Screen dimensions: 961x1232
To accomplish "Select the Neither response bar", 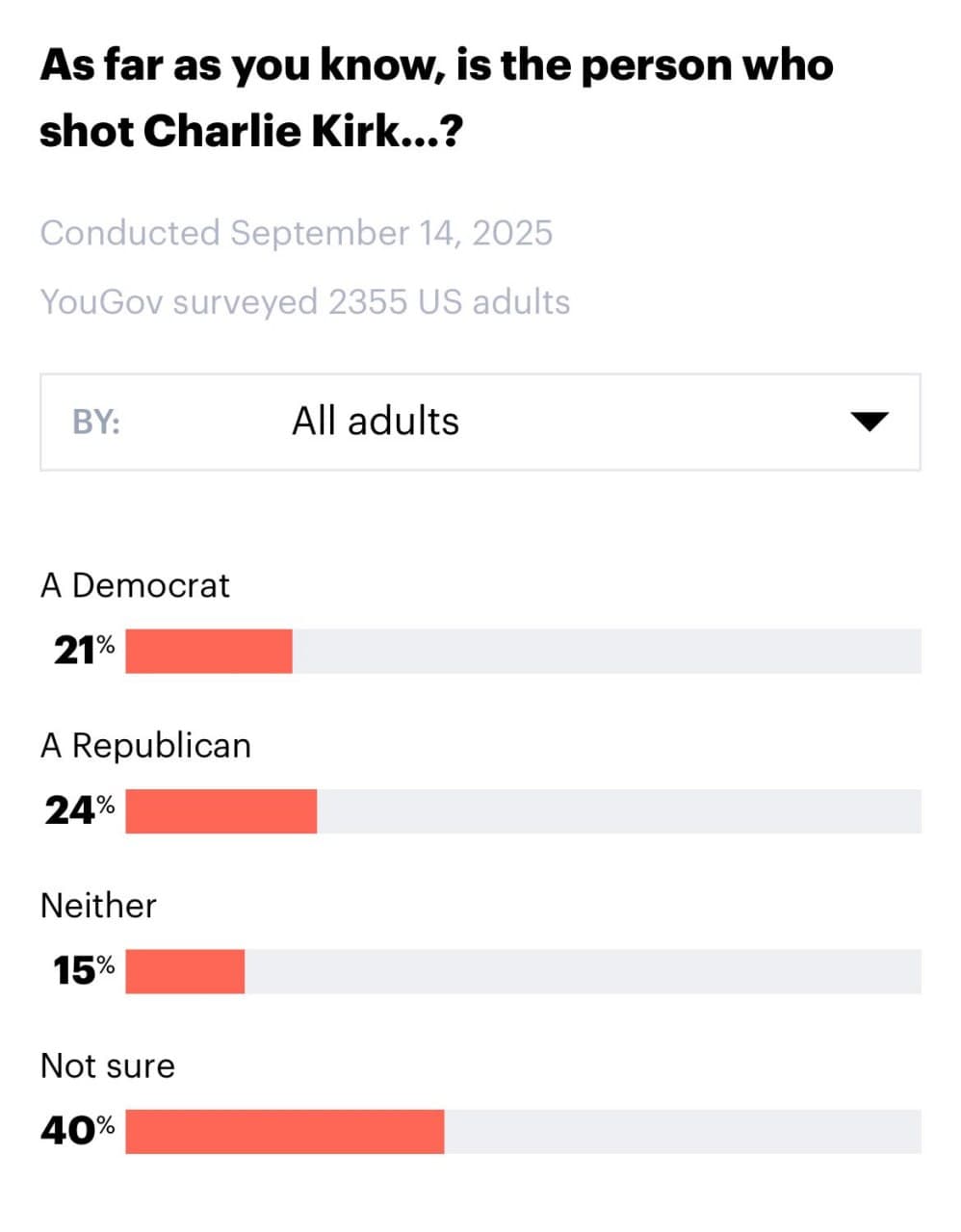I will pyautogui.click(x=185, y=970).
